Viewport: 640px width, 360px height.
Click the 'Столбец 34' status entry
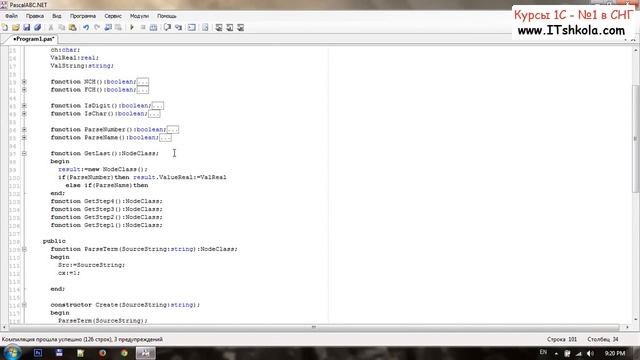pyautogui.click(x=603, y=339)
